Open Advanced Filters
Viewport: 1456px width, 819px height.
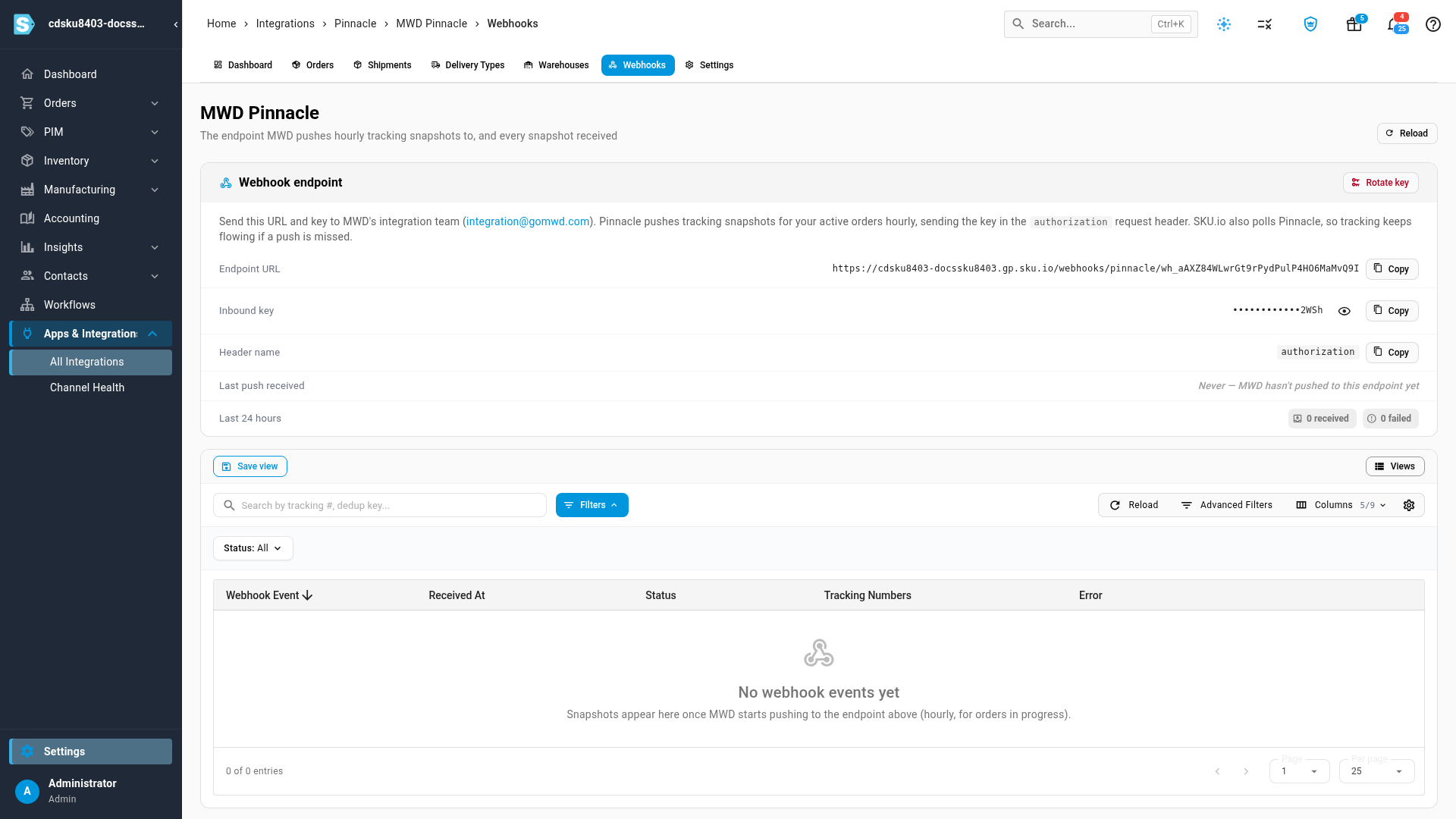click(1227, 505)
